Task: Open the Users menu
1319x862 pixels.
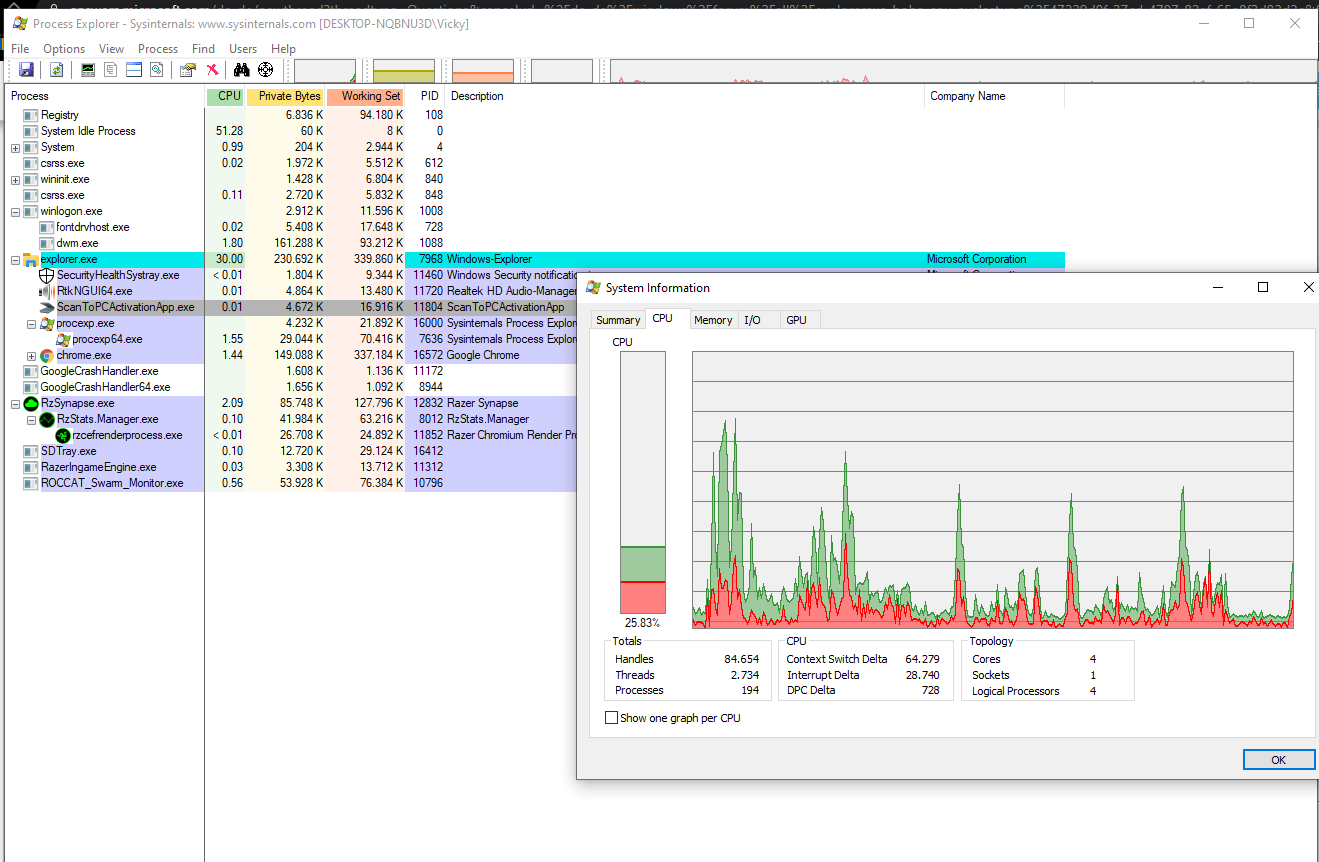Action: (243, 49)
